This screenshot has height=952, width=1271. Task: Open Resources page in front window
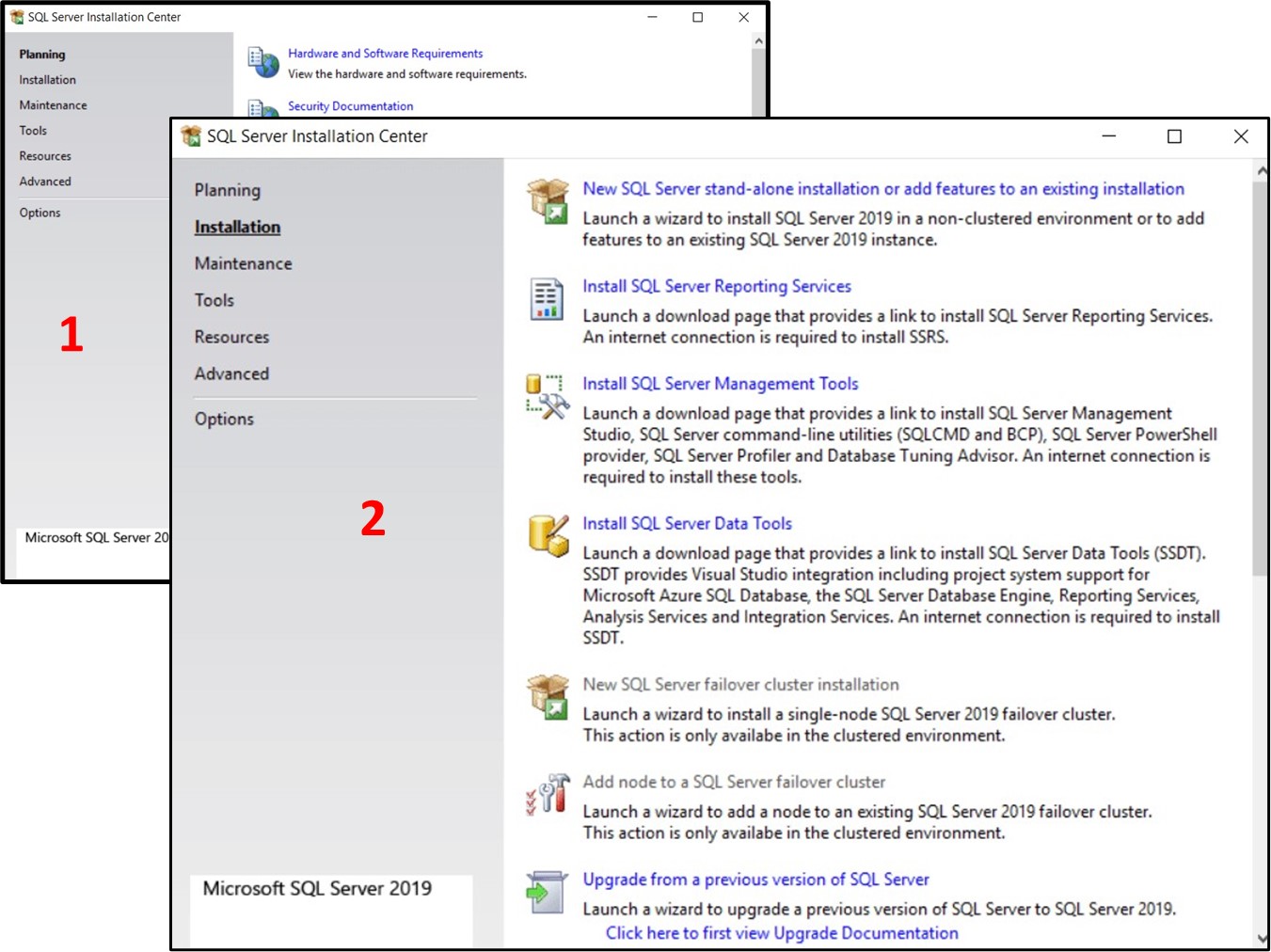point(231,337)
